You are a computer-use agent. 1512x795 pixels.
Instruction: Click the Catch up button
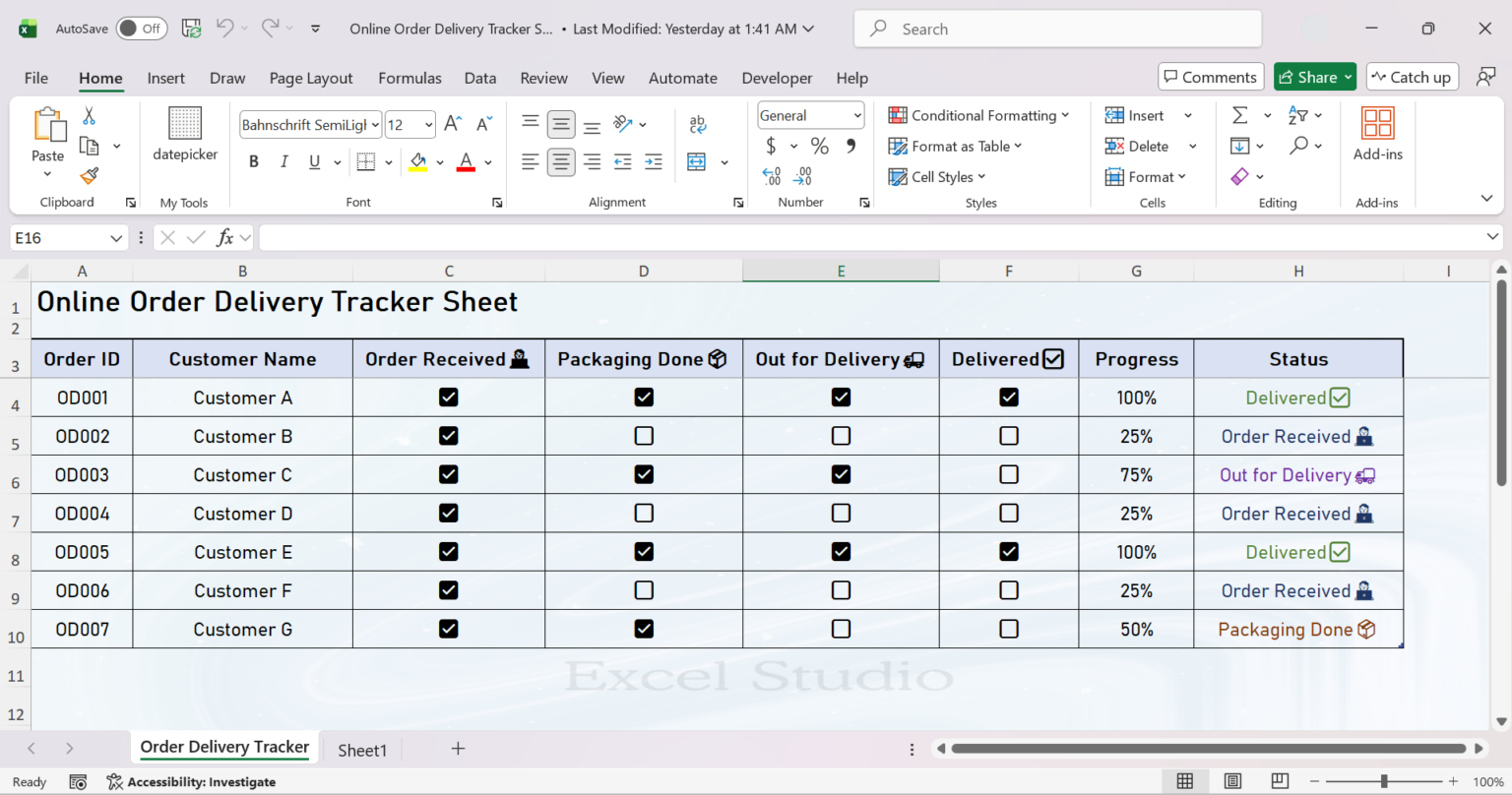[x=1412, y=77]
